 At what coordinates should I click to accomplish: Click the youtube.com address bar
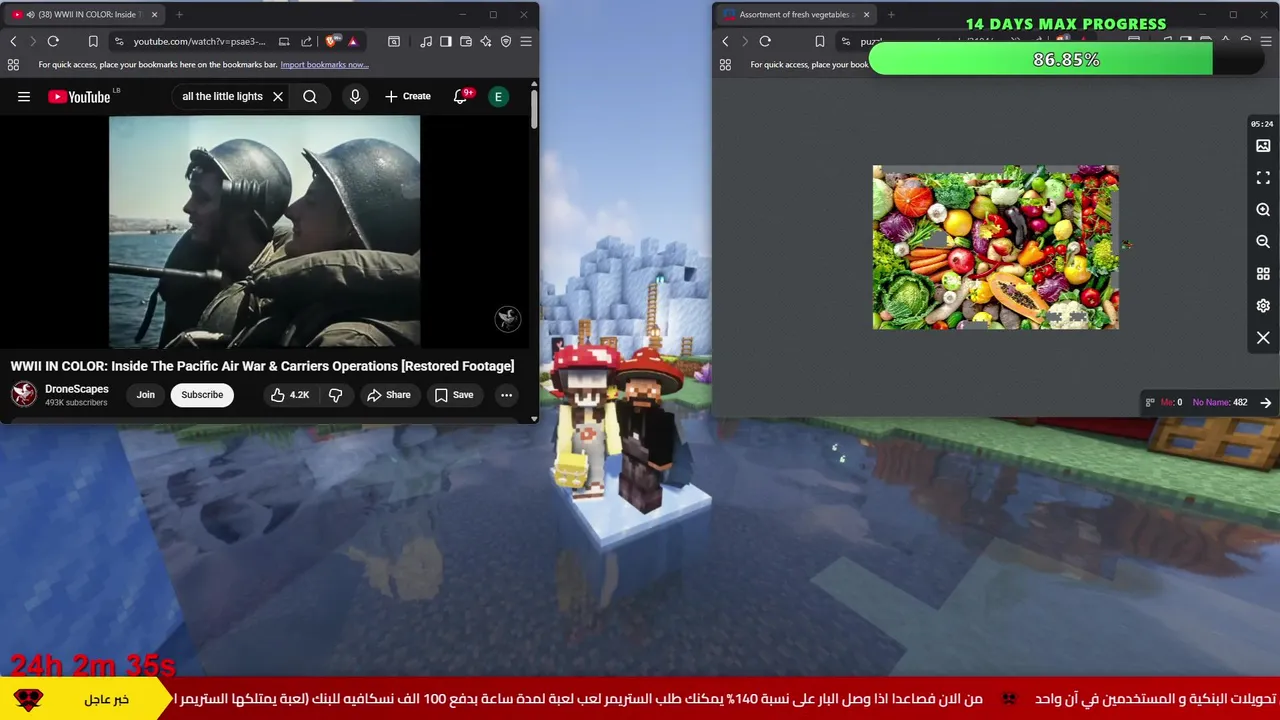pos(199,41)
